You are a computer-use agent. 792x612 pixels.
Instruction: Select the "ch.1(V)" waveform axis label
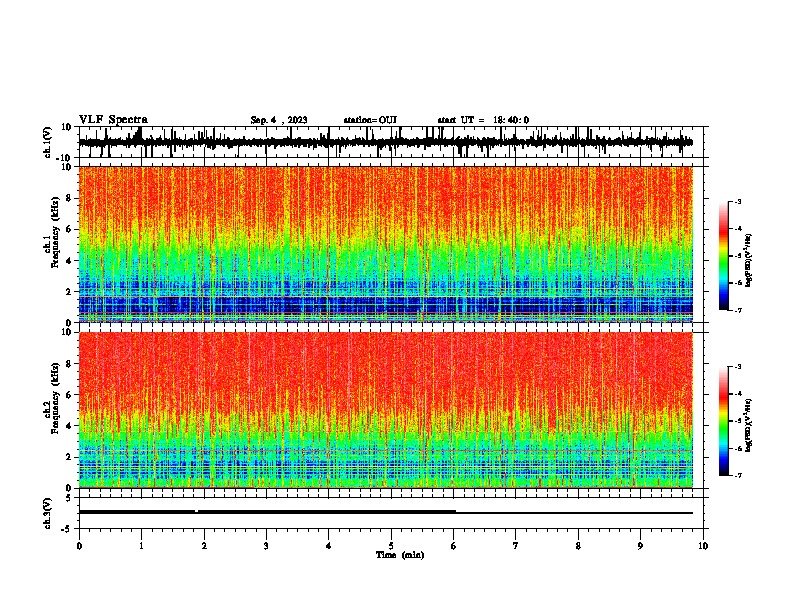click(48, 142)
